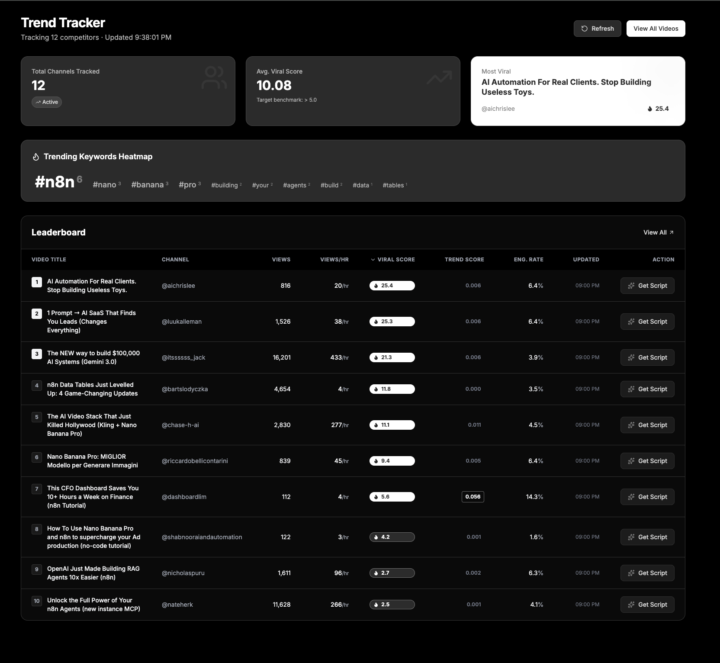Click rank badge 3 in the leaderboard
Image resolution: width=720 pixels, height=663 pixels.
pyautogui.click(x=37, y=354)
